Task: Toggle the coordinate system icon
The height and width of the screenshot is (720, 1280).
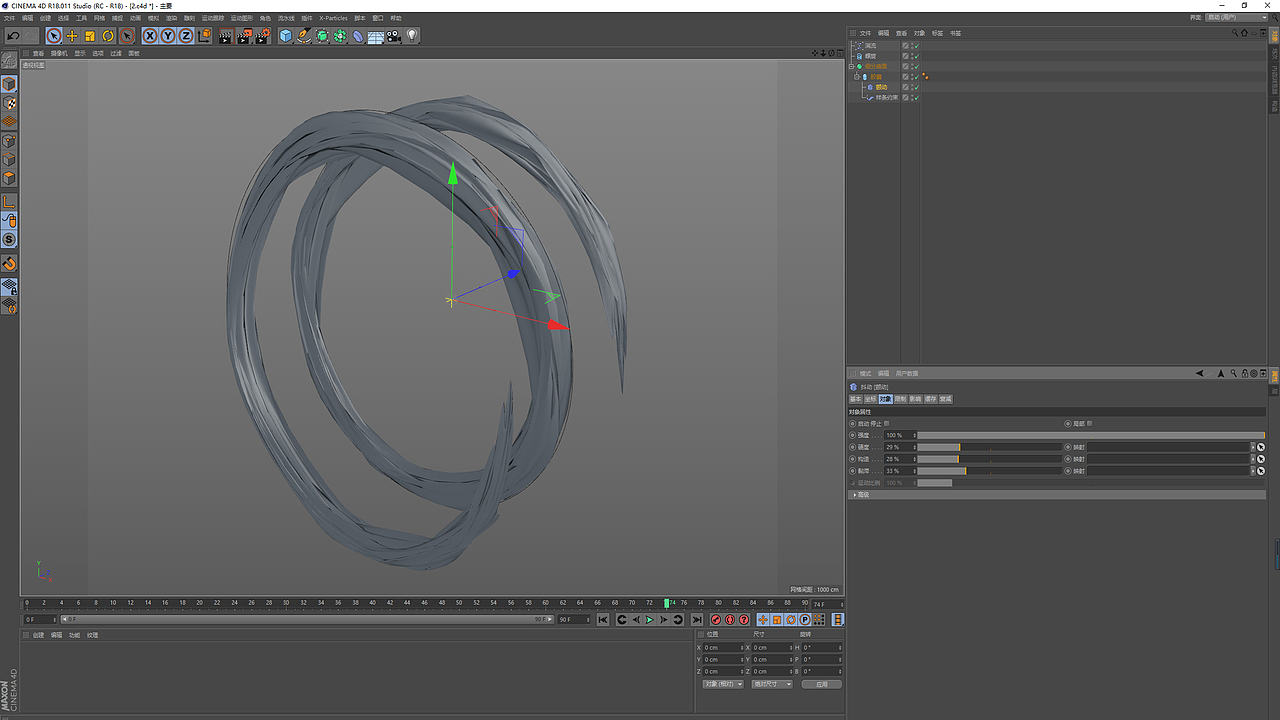Action: (205, 36)
